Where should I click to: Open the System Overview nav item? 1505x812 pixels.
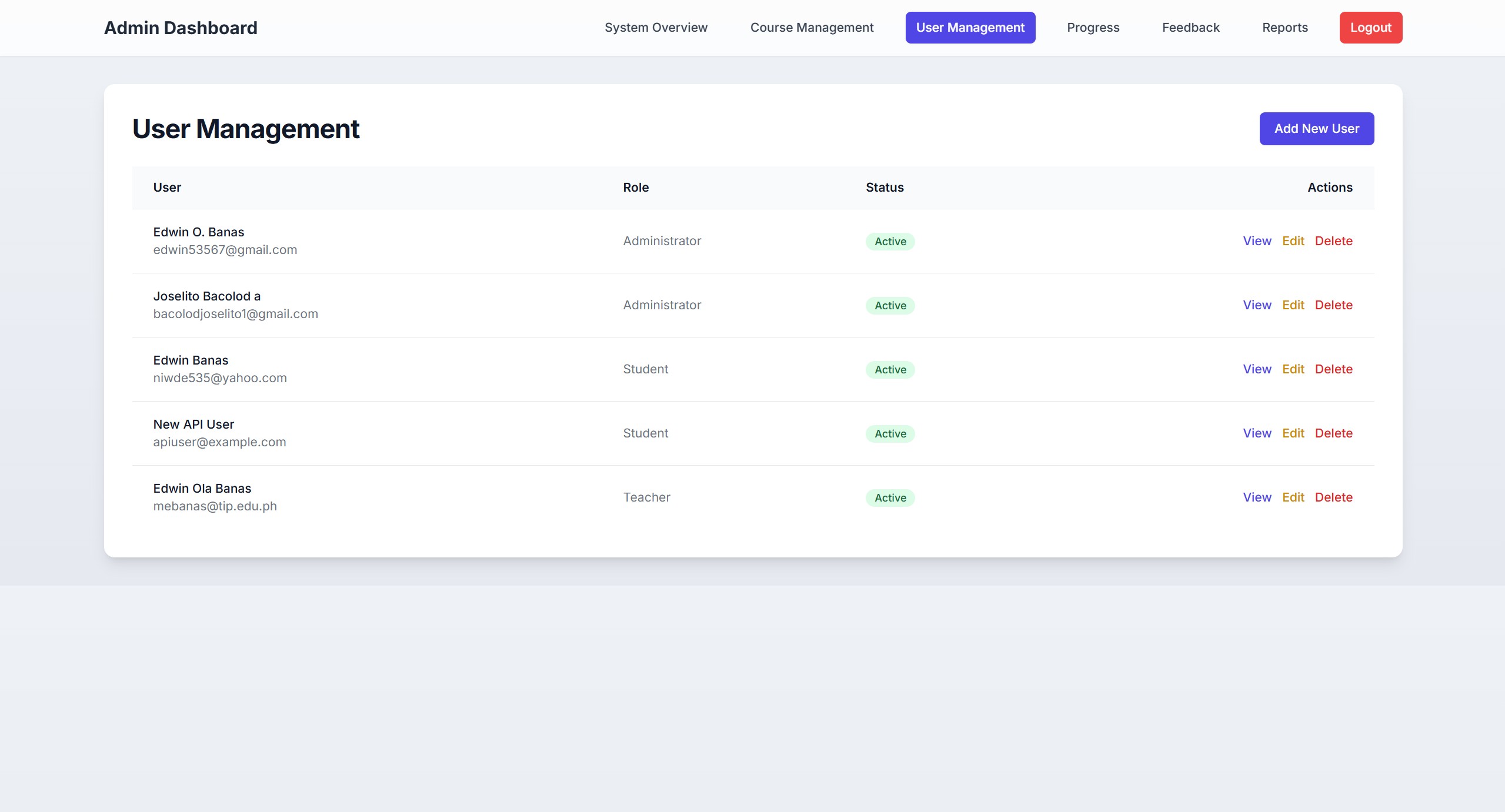(x=656, y=28)
